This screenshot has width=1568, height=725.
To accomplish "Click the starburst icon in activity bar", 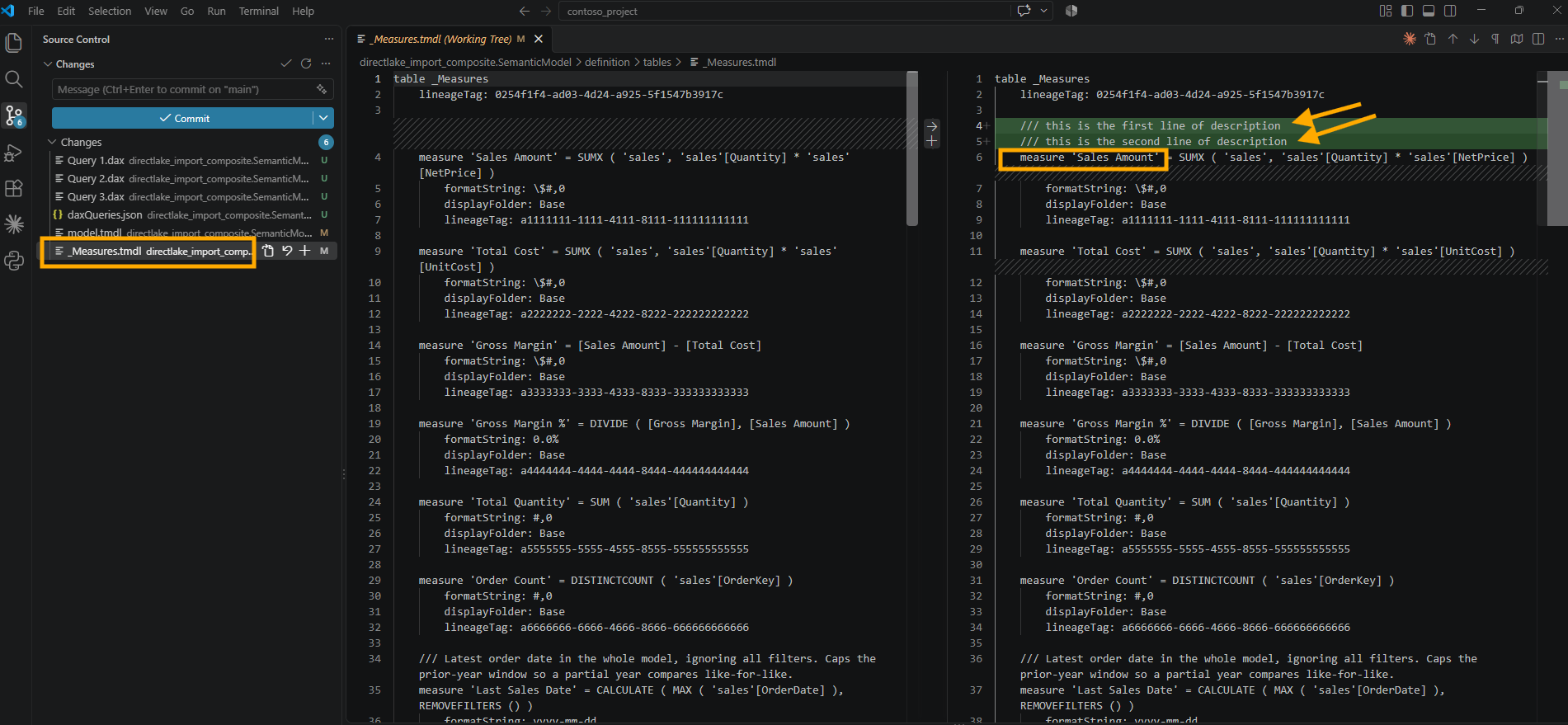I will tap(13, 224).
